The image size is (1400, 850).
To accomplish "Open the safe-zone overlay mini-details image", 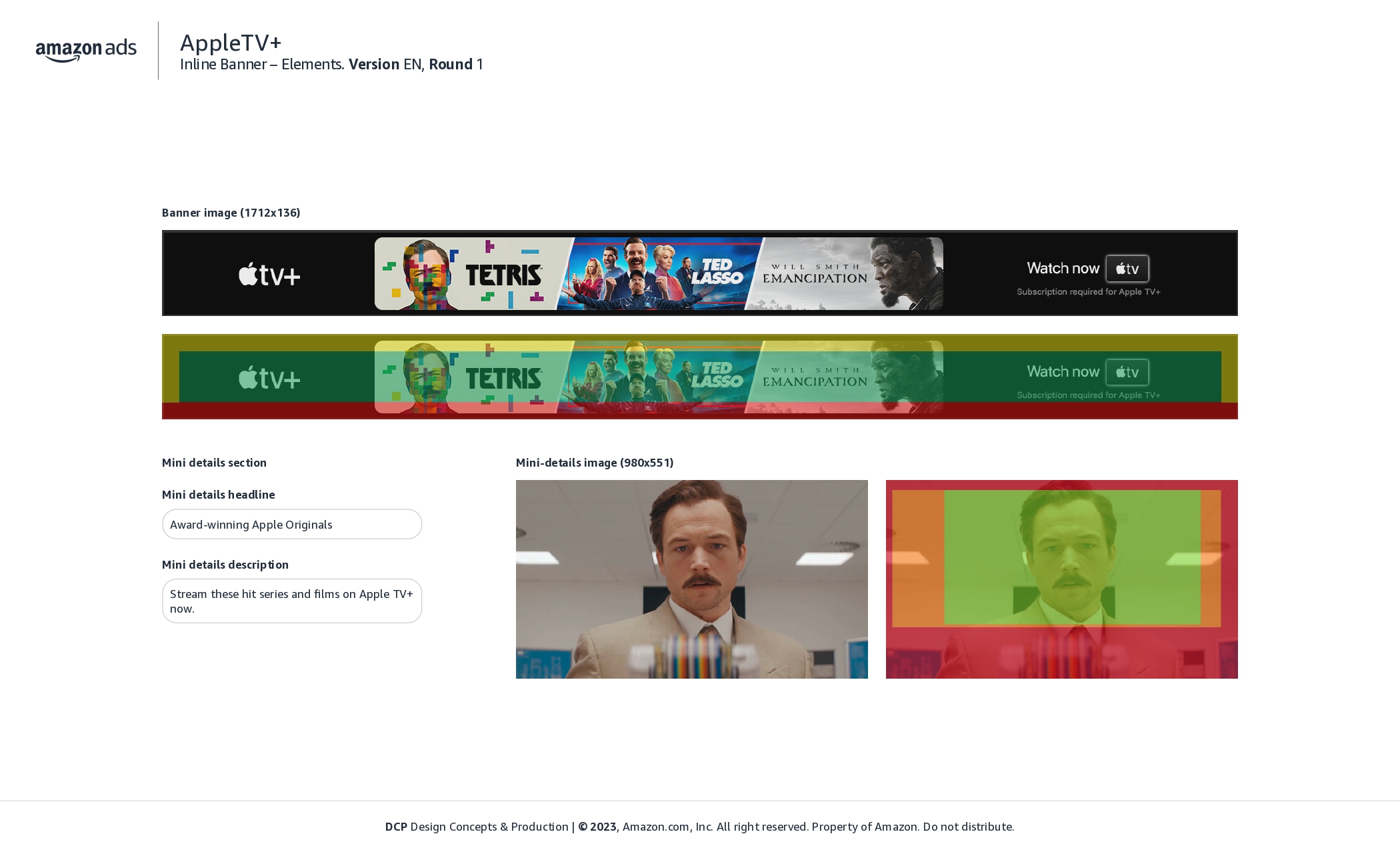I will 1062,579.
